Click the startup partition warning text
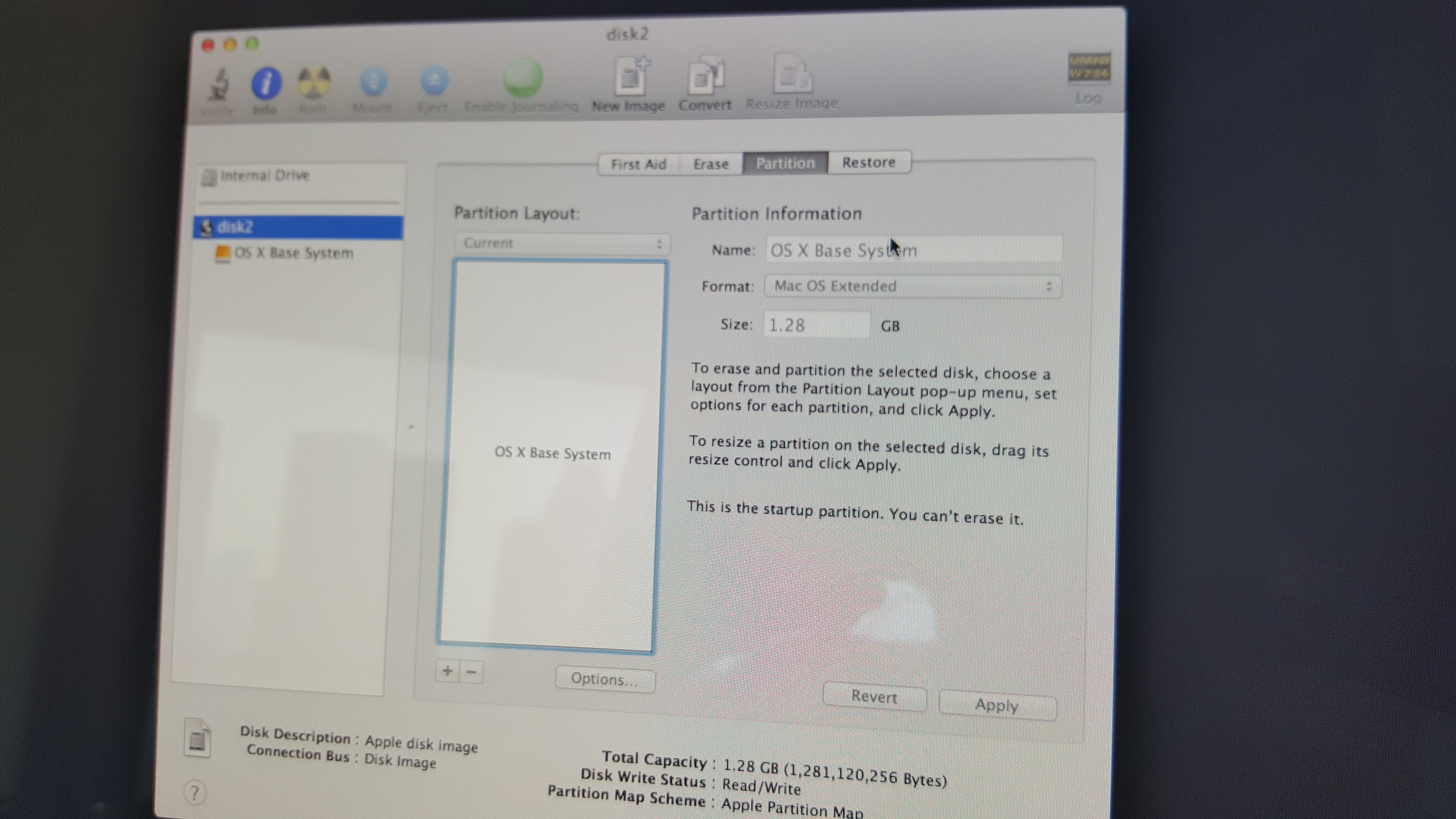The image size is (1456, 819). click(x=855, y=513)
